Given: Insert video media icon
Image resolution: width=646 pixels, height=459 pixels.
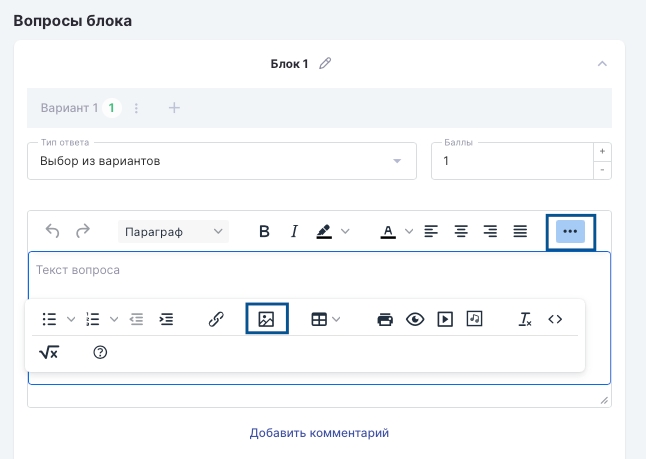Looking at the screenshot, I should (445, 319).
